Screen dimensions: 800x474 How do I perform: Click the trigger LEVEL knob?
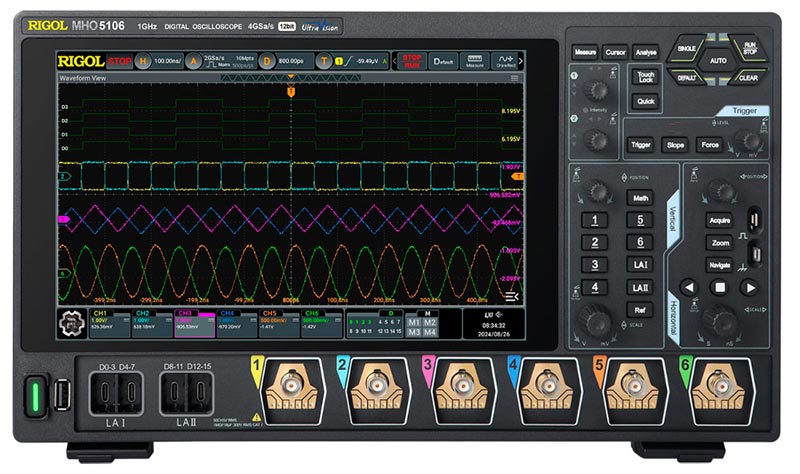point(749,141)
